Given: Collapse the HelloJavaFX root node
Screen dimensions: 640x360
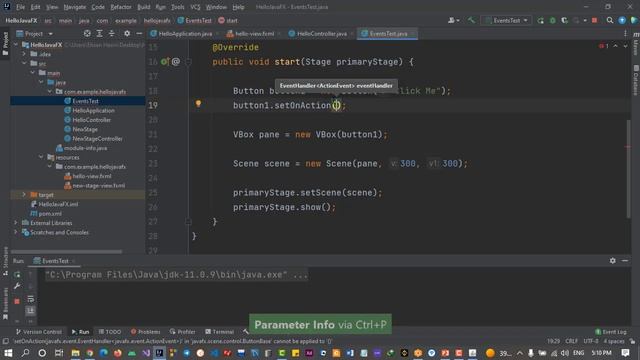Looking at the screenshot, I should pos(16,44).
